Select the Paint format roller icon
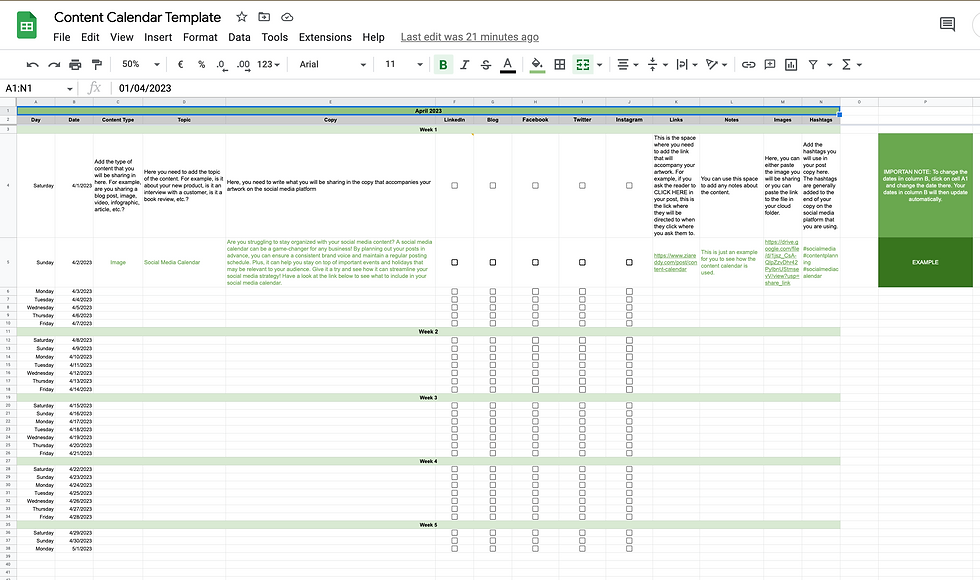Image resolution: width=980 pixels, height=580 pixels. click(96, 64)
